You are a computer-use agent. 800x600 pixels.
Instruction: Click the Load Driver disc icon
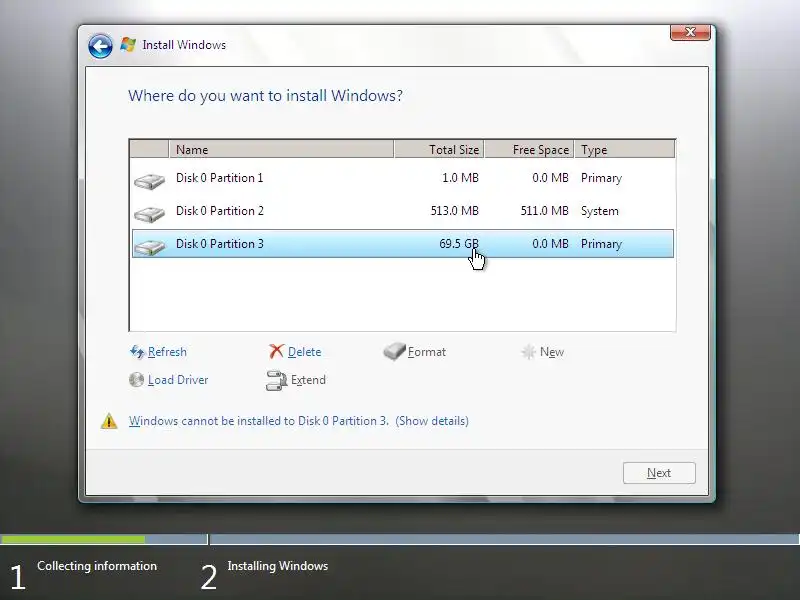click(136, 380)
